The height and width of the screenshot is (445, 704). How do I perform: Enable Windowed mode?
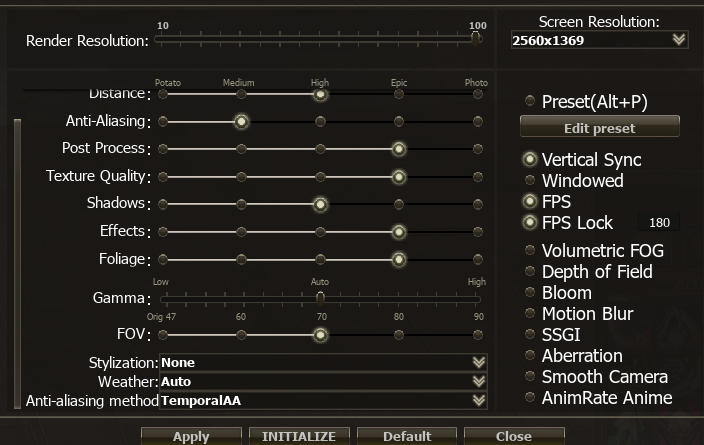click(530, 181)
